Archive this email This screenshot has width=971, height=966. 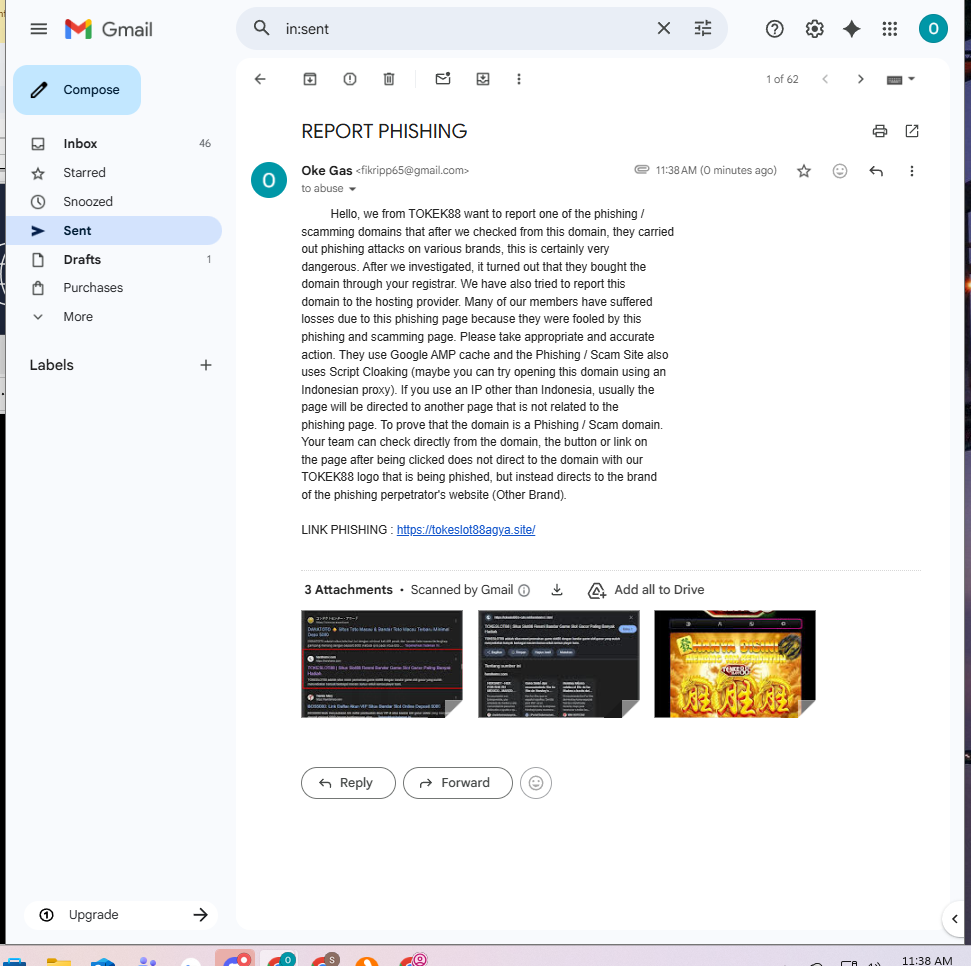310,79
